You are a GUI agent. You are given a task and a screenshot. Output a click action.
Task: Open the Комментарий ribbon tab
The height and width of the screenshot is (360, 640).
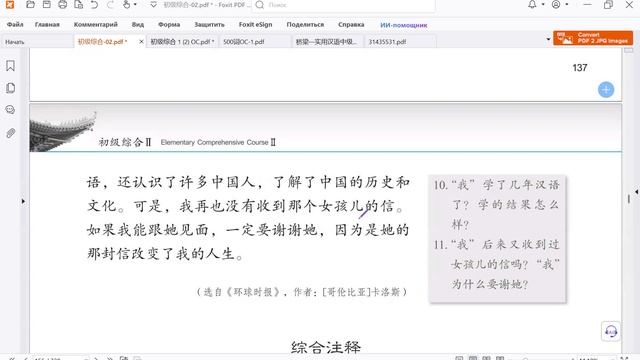pyautogui.click(x=96, y=24)
